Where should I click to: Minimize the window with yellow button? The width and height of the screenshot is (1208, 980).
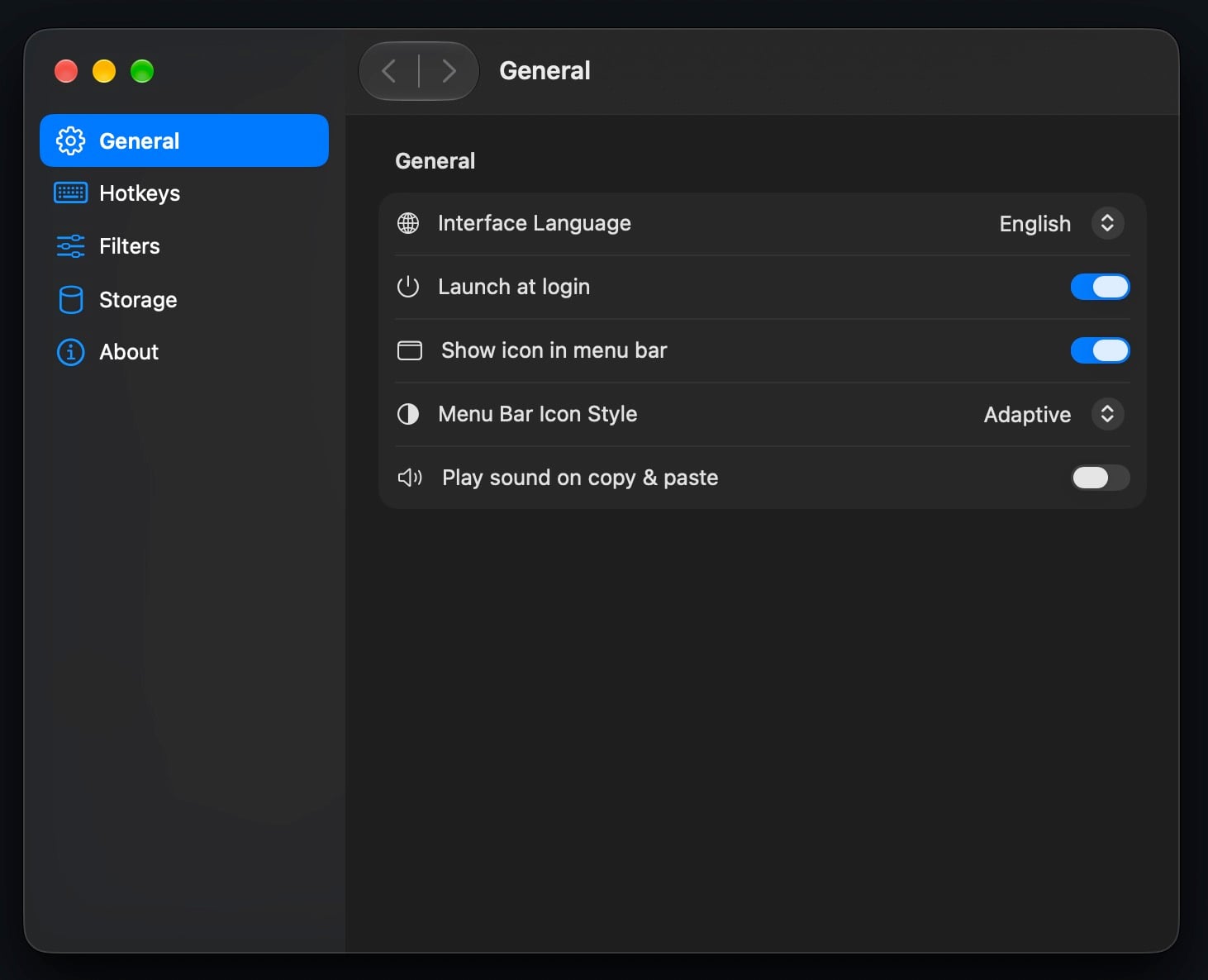point(104,71)
